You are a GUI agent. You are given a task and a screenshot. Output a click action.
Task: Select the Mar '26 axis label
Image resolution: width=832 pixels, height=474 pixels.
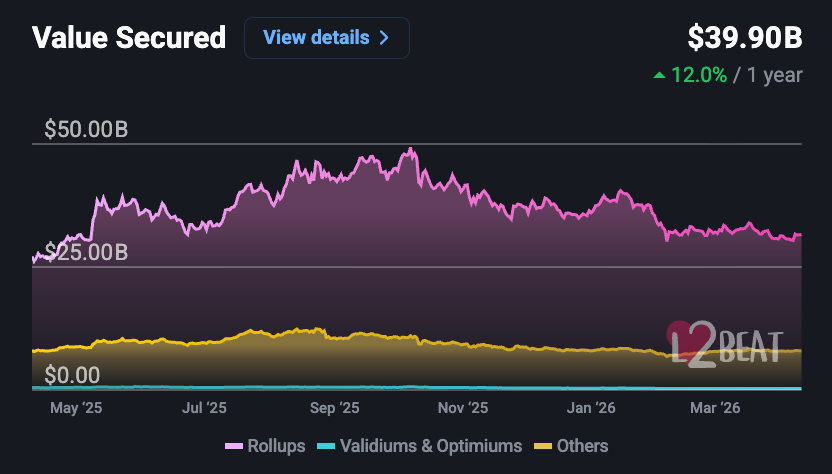point(716,408)
